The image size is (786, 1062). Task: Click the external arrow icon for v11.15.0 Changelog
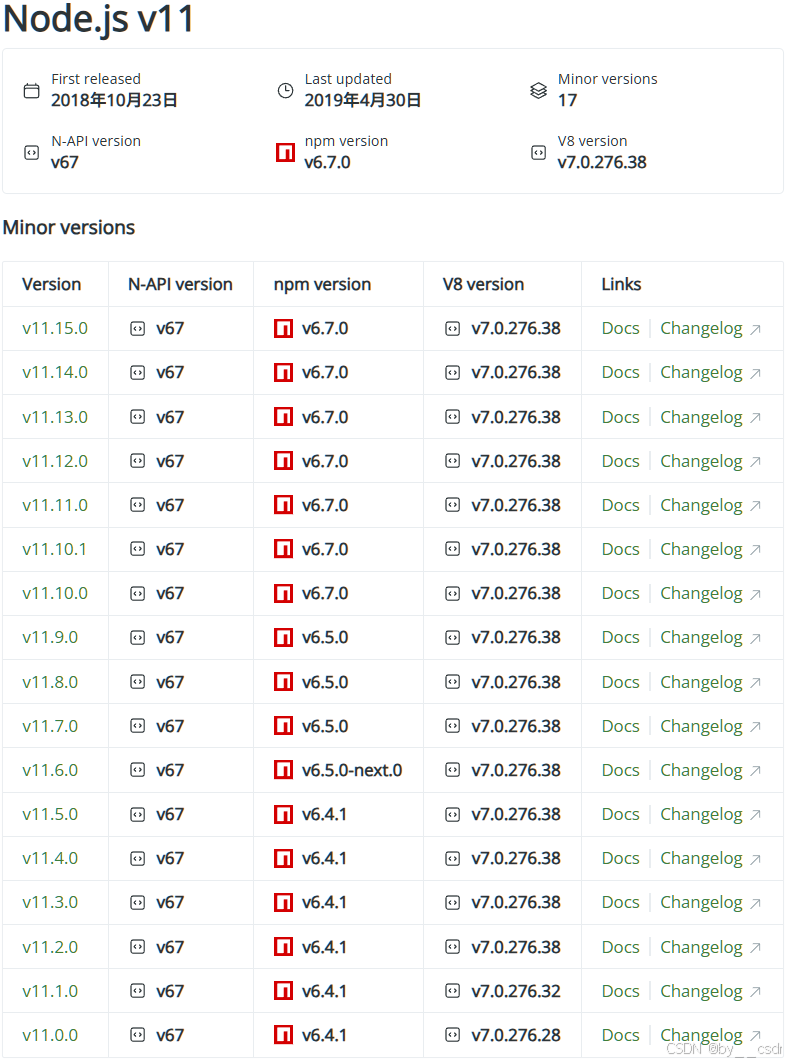756,329
